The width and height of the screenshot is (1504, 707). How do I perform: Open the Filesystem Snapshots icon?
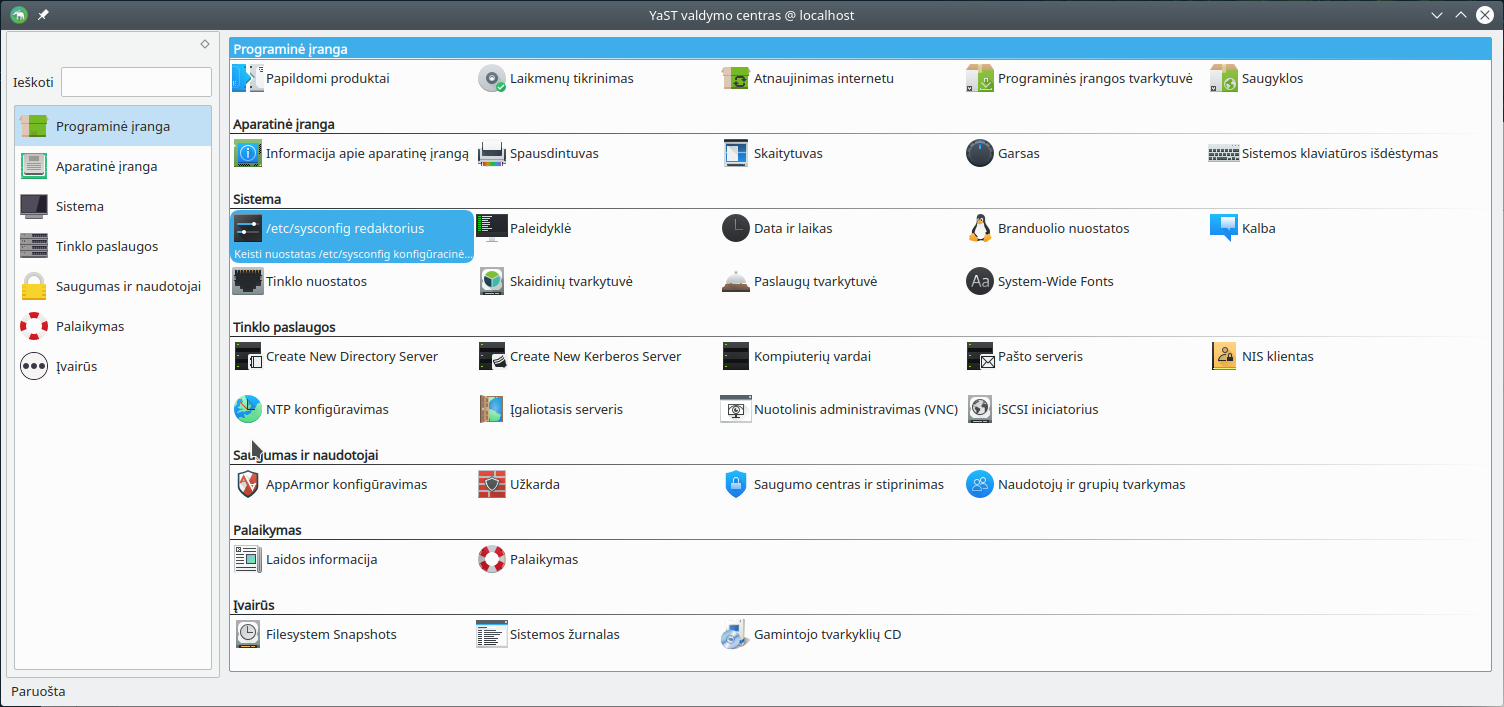[x=247, y=635]
